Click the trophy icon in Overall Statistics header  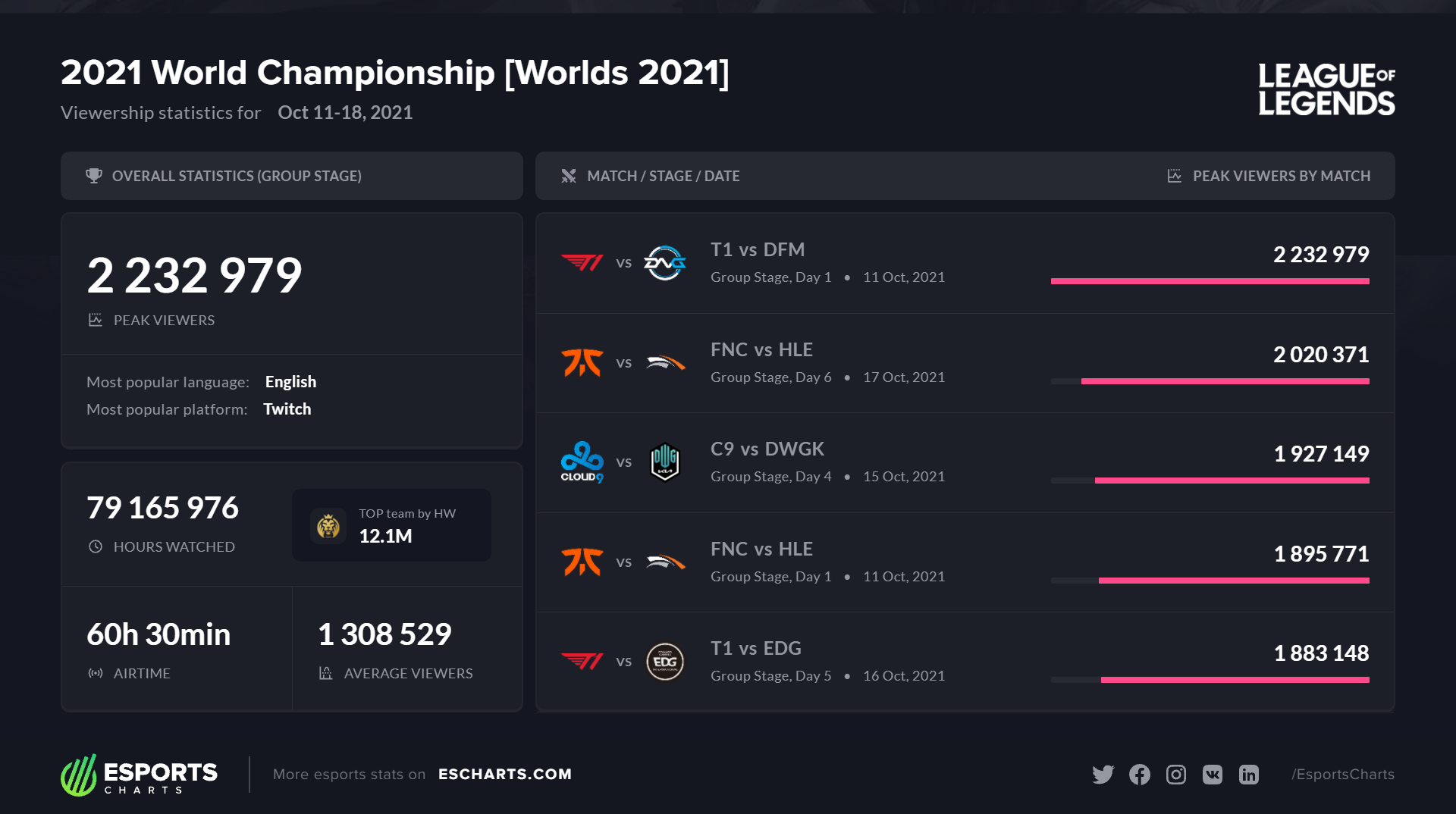(94, 176)
